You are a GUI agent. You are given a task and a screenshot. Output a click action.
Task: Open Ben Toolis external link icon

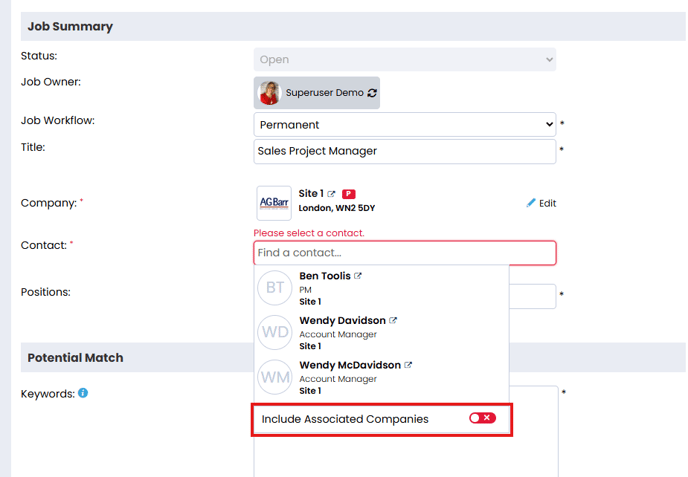(358, 276)
